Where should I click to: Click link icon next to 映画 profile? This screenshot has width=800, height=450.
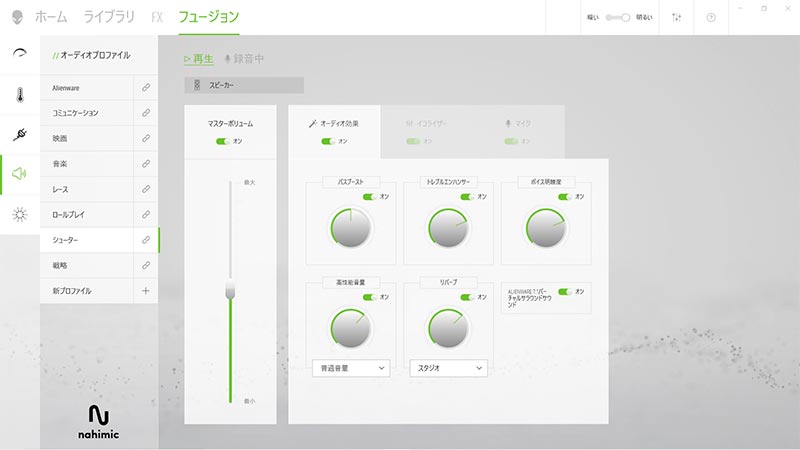click(x=146, y=138)
